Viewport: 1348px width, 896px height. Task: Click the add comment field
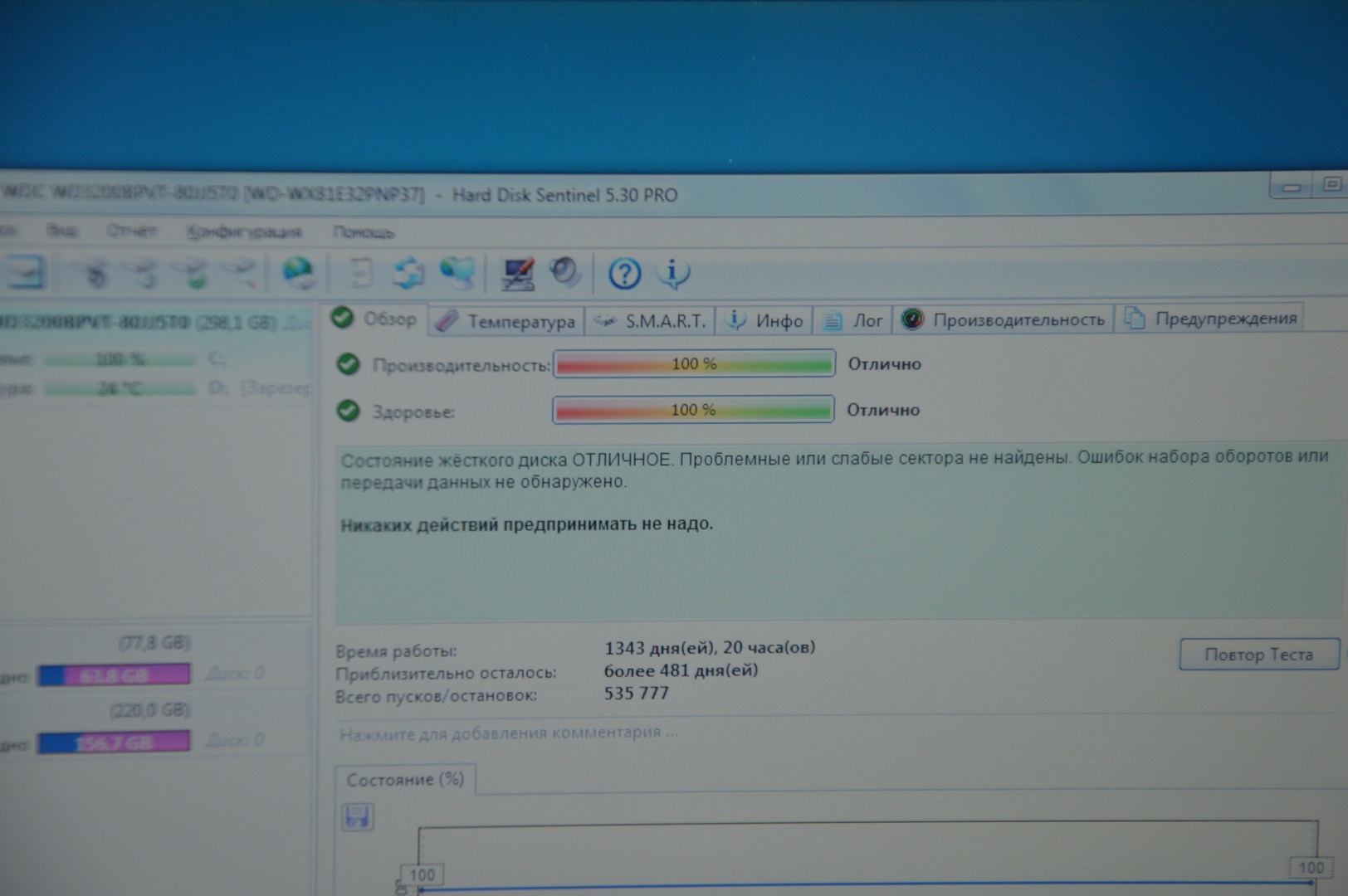point(508,733)
